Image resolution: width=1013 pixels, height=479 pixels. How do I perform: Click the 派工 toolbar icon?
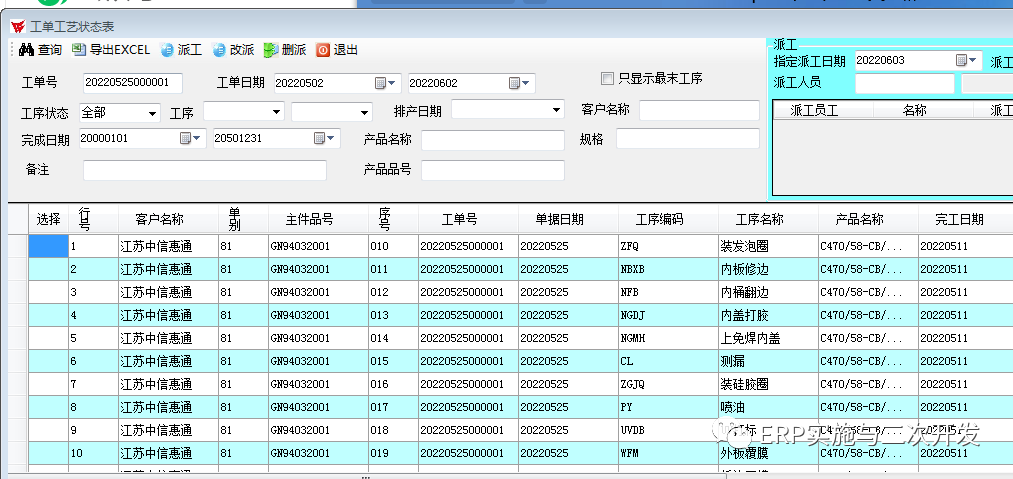(167, 50)
